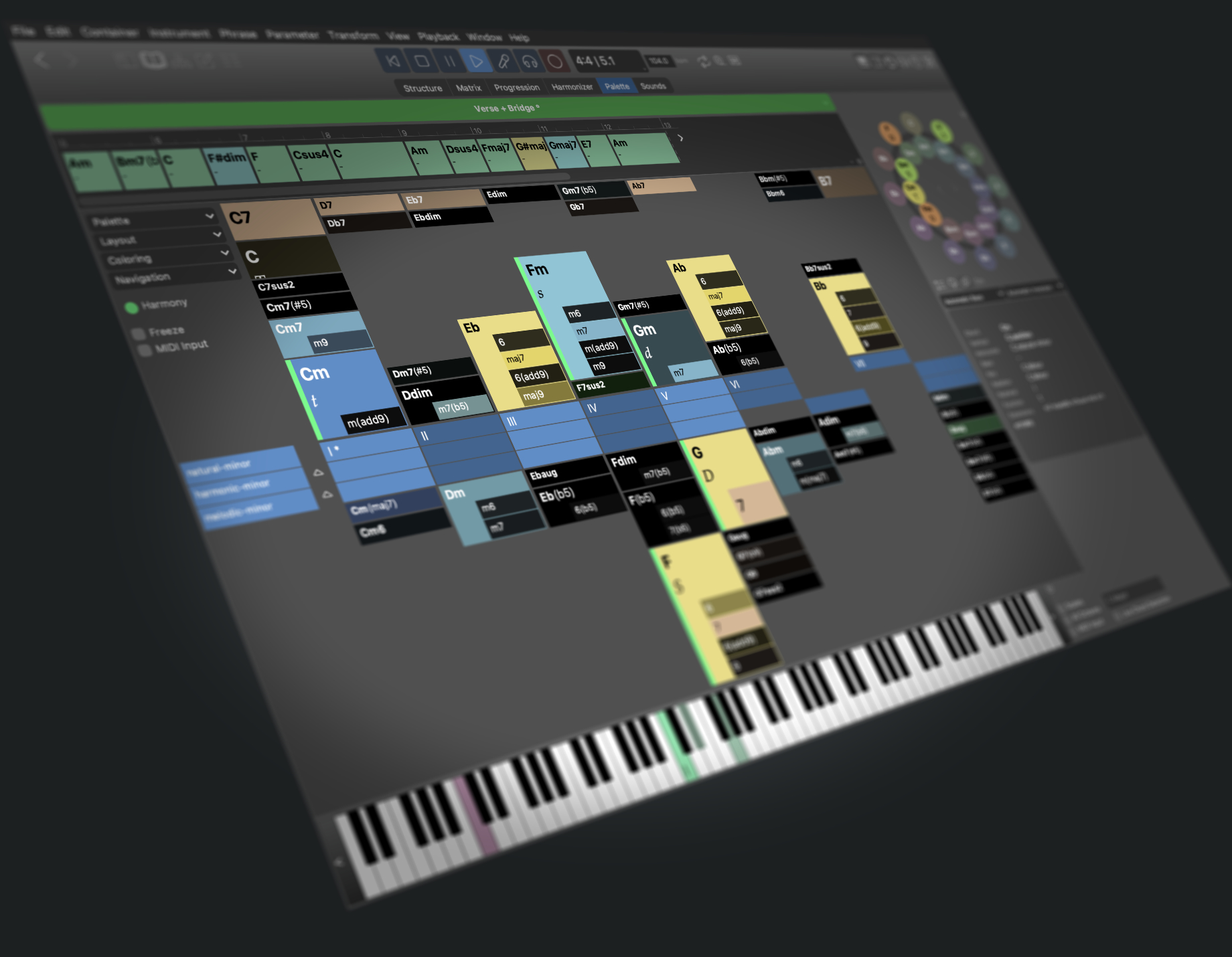Open the File menu

(23, 30)
